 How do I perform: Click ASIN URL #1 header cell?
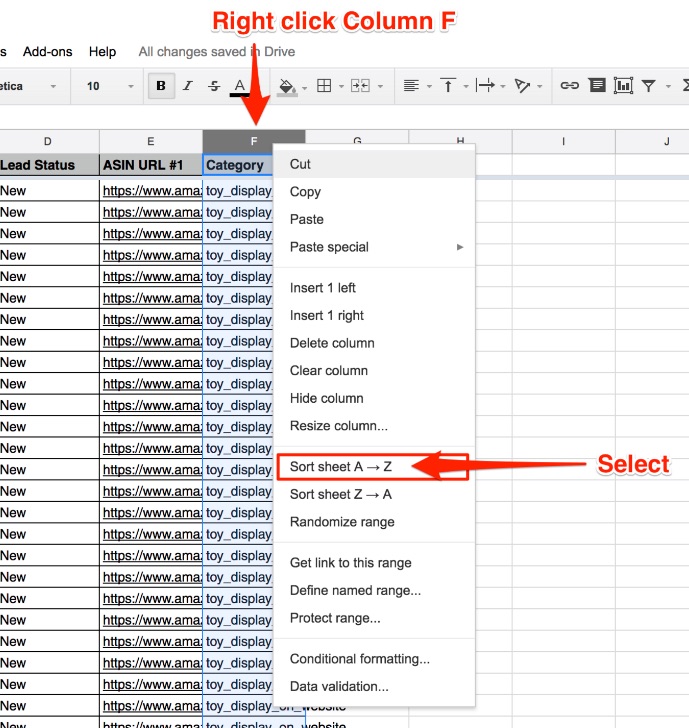coord(151,165)
